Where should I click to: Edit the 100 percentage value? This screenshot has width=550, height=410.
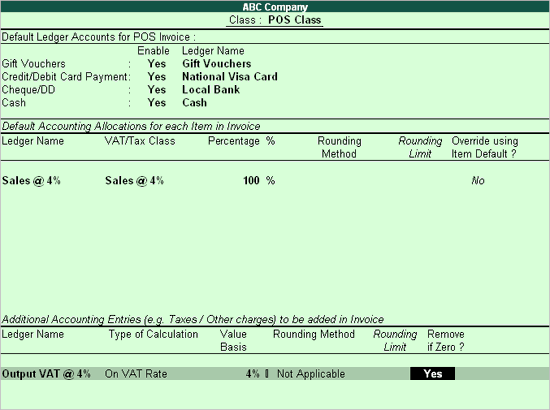pyautogui.click(x=251, y=180)
